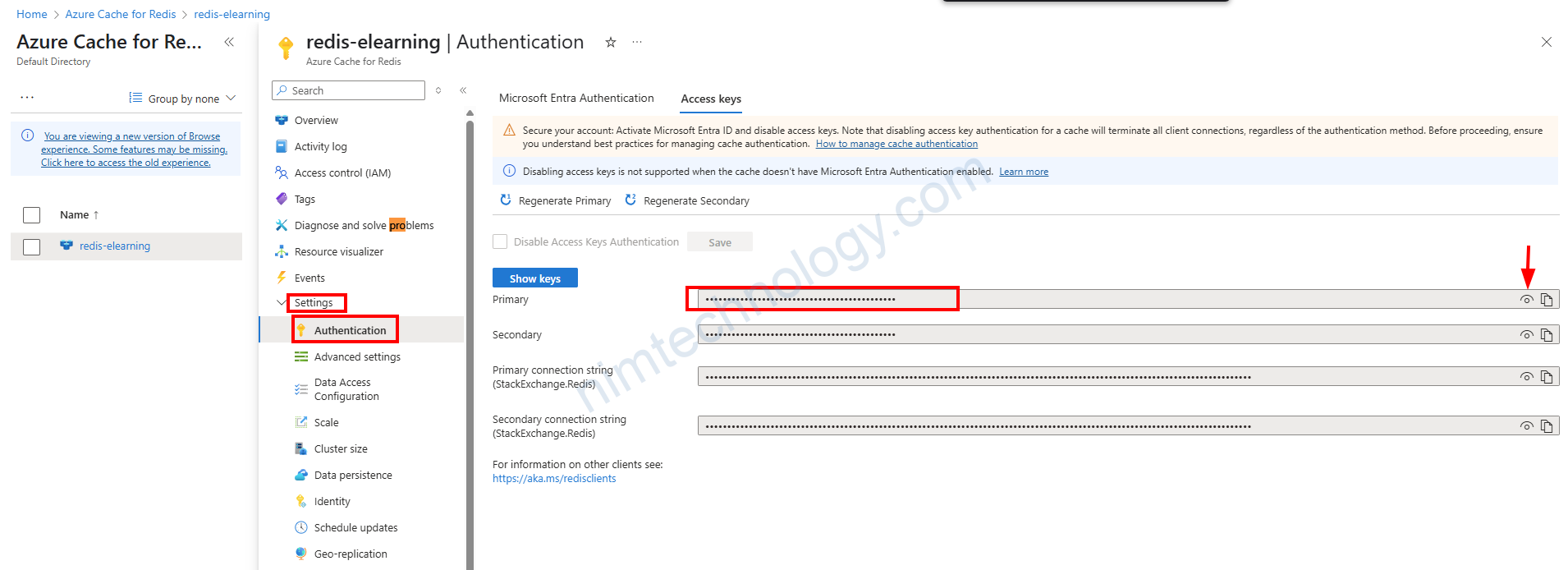Open the How to manage cache authentication link

click(x=896, y=144)
